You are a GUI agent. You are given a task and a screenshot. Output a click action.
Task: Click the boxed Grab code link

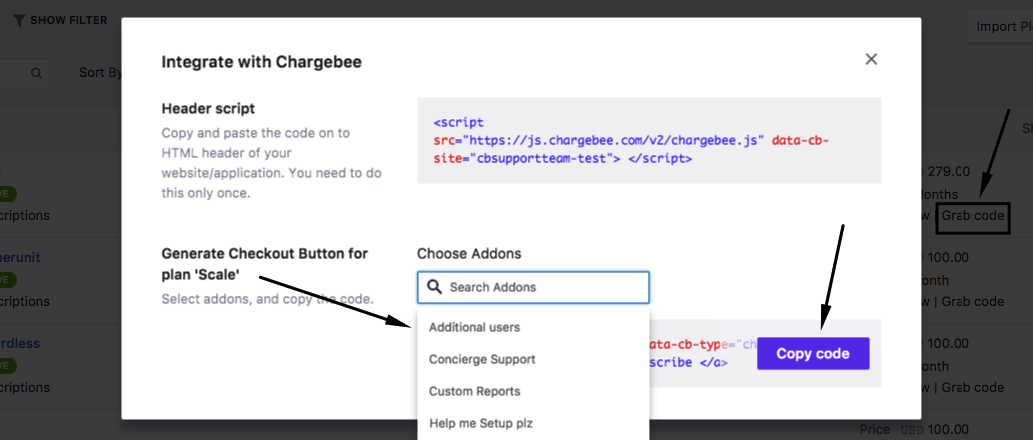[x=973, y=215]
